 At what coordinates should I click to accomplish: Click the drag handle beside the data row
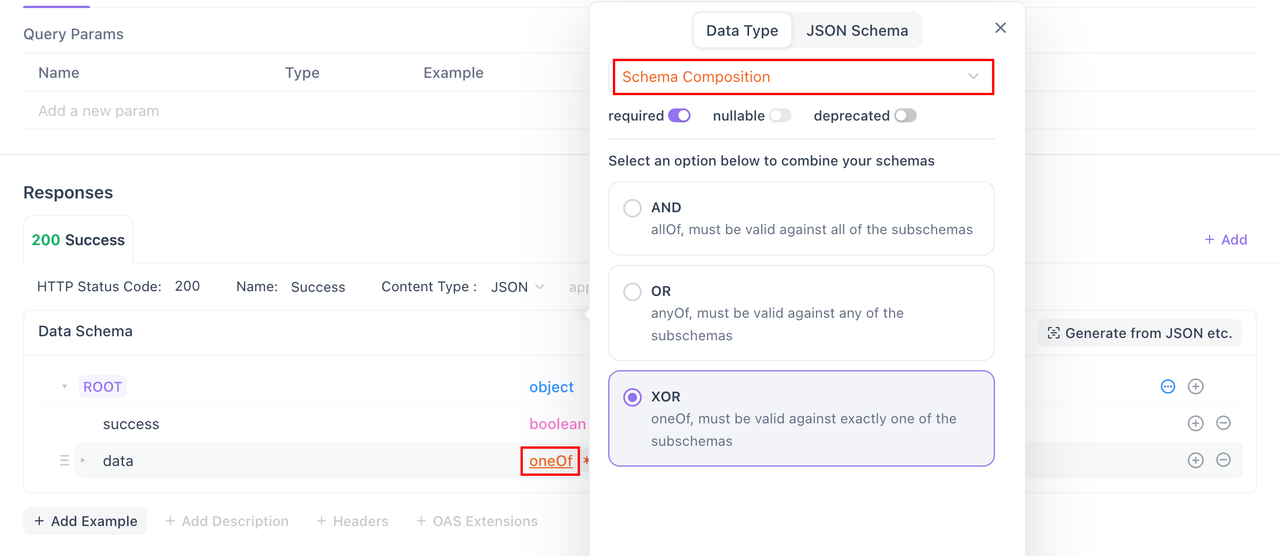tap(64, 460)
